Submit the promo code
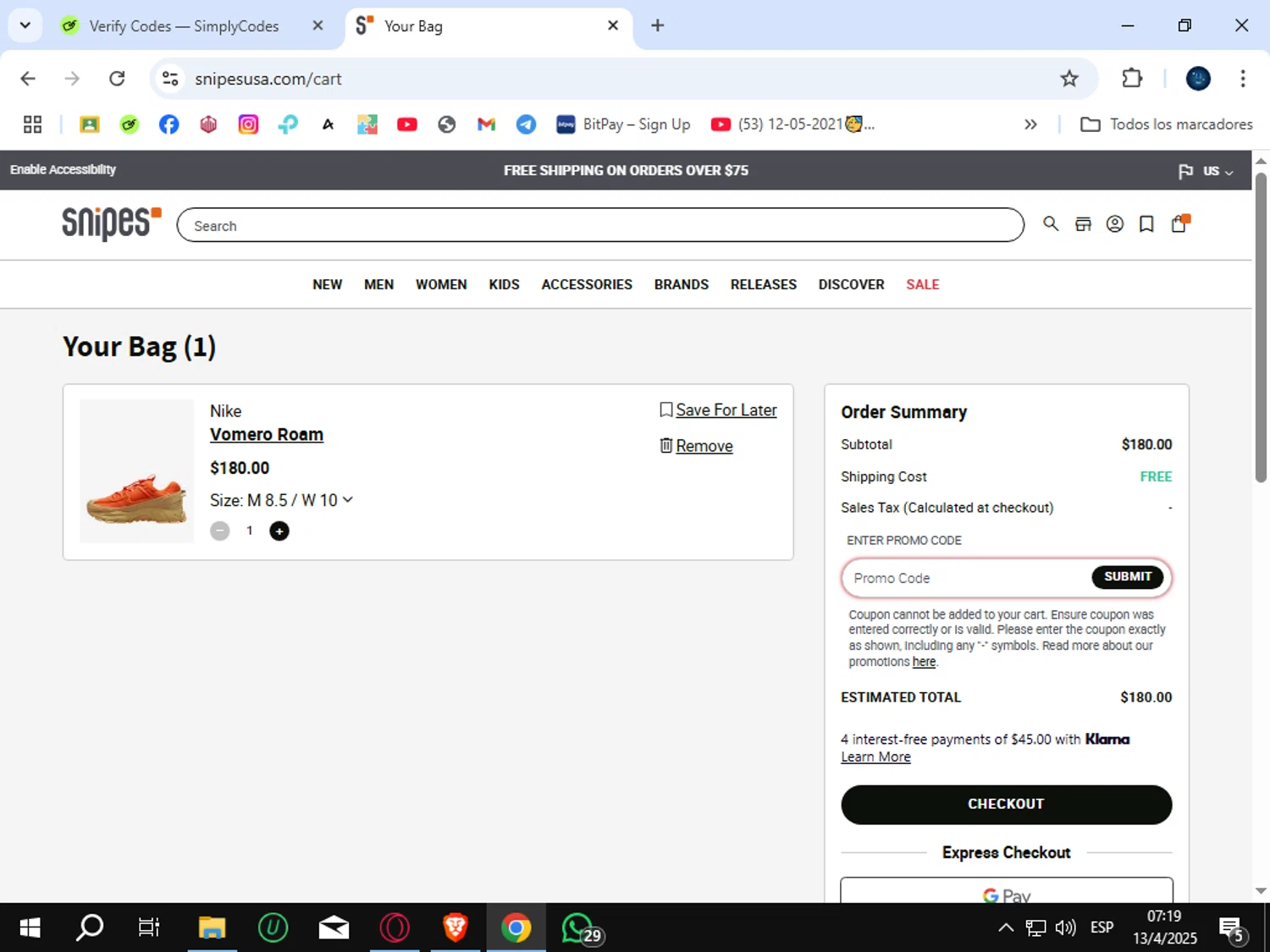 click(1128, 577)
